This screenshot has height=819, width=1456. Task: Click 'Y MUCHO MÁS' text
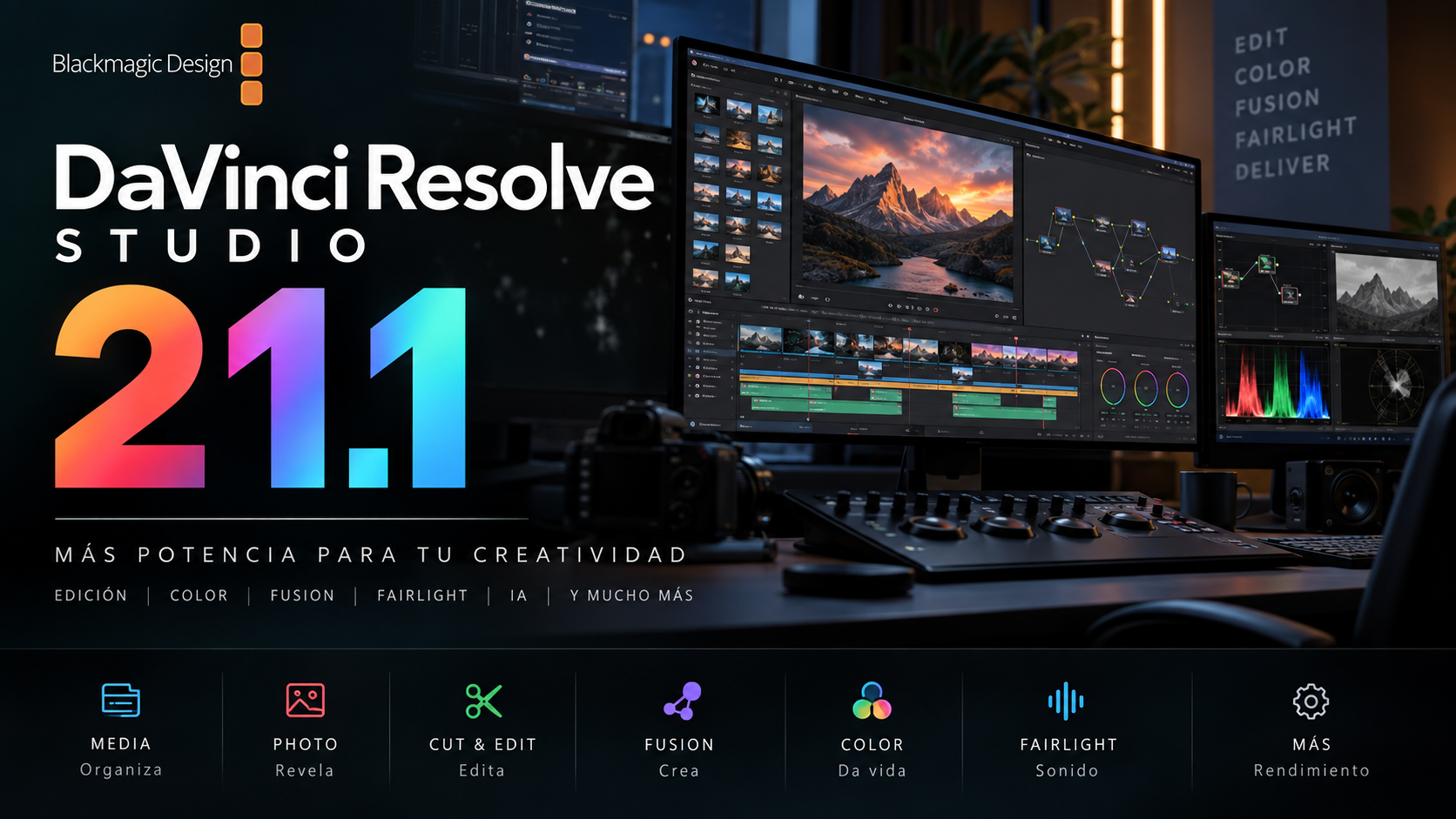[631, 595]
